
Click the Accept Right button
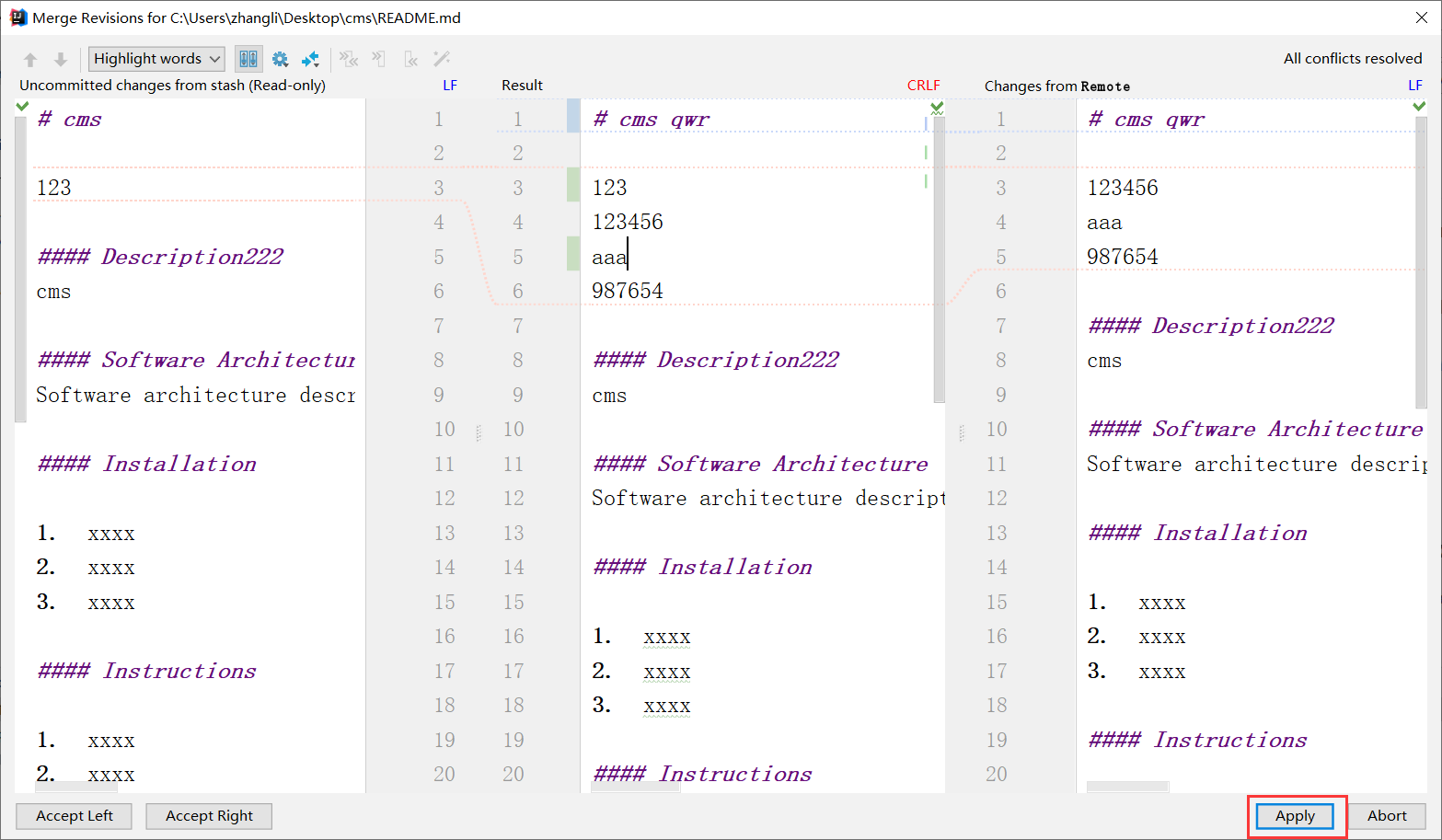[x=209, y=816]
